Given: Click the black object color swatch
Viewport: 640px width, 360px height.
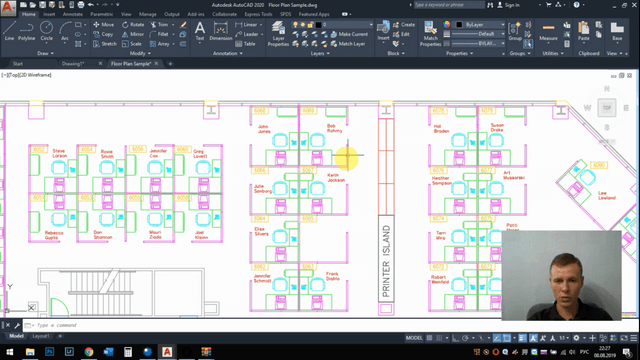Looking at the screenshot, I should pyautogui.click(x=459, y=24).
